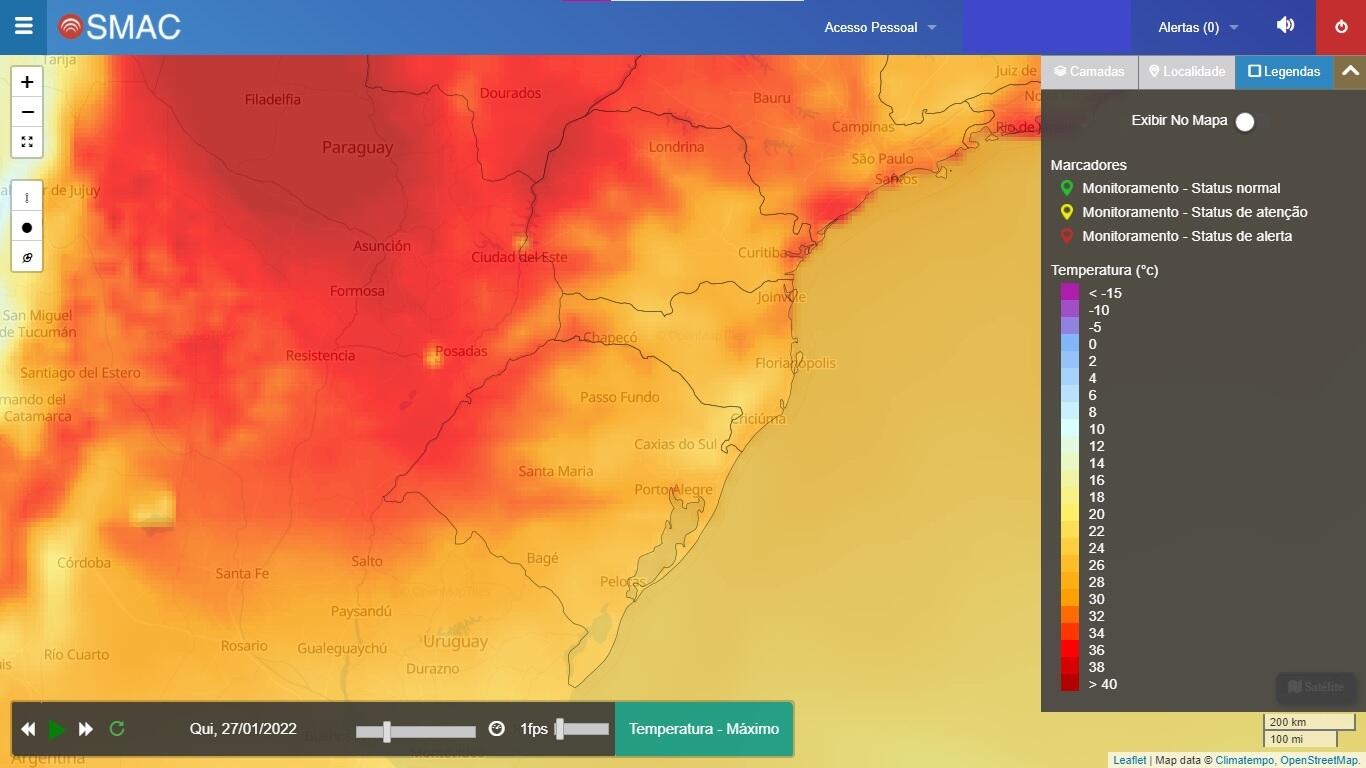Click Ciudad del Este on the map

(519, 257)
